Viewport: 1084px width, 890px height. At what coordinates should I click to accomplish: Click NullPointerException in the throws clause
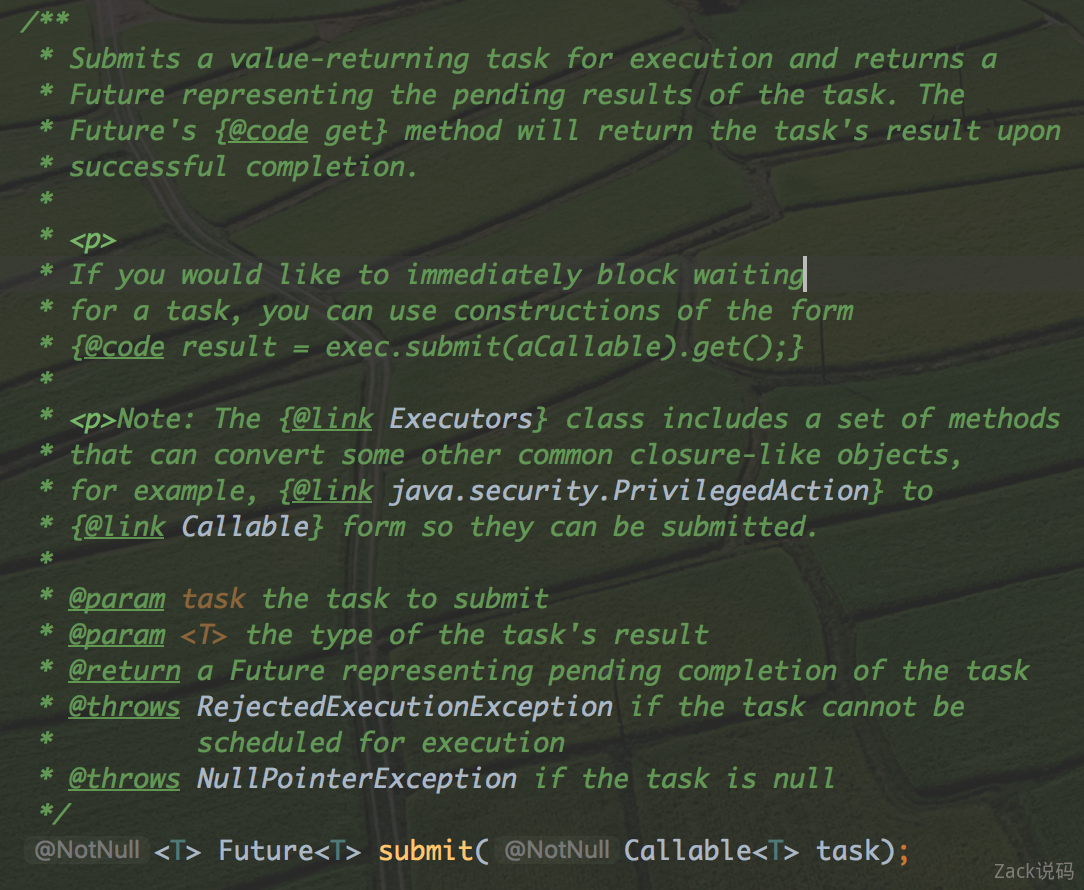[x=357, y=779]
